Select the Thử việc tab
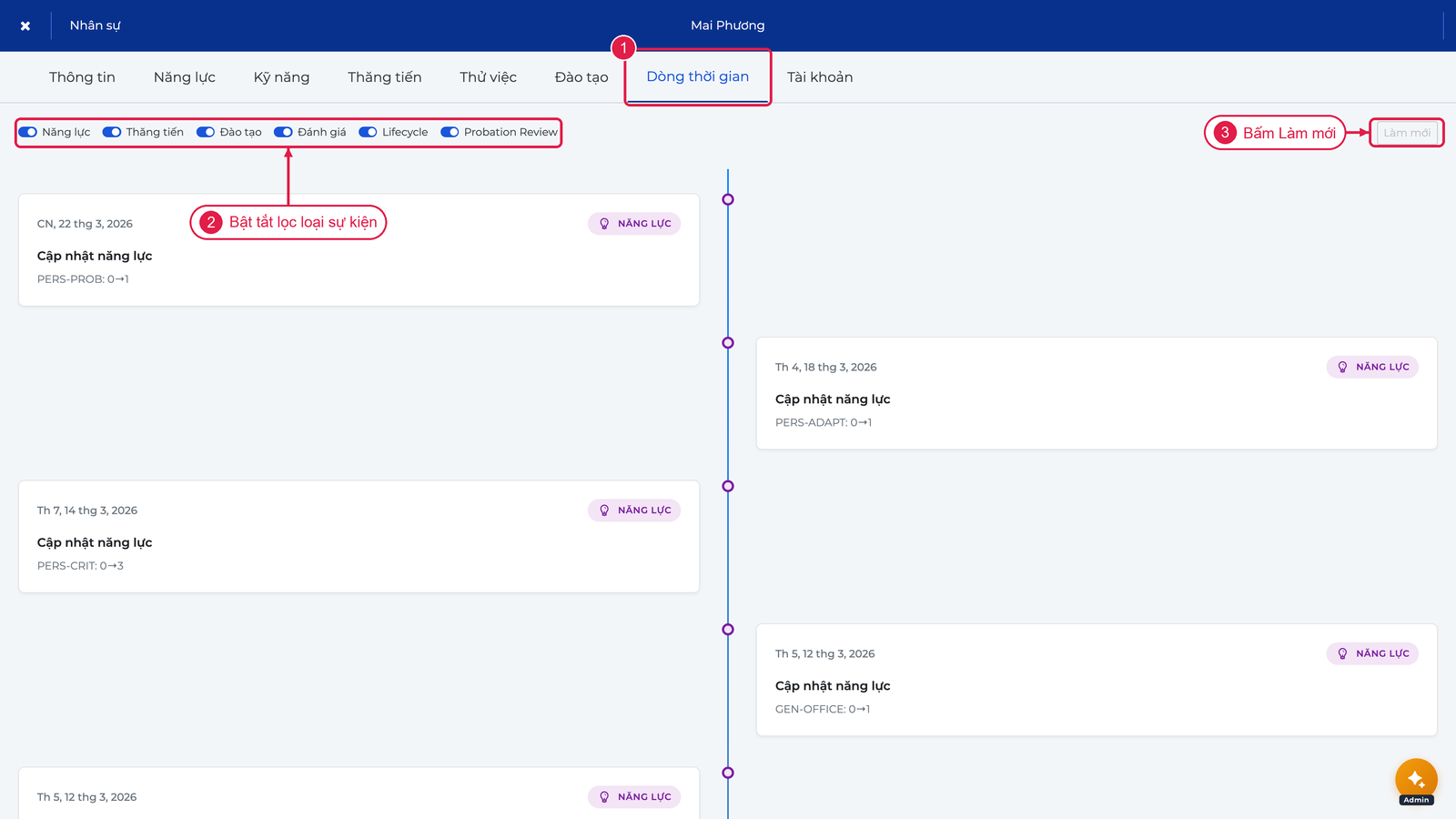1456x819 pixels. [488, 77]
